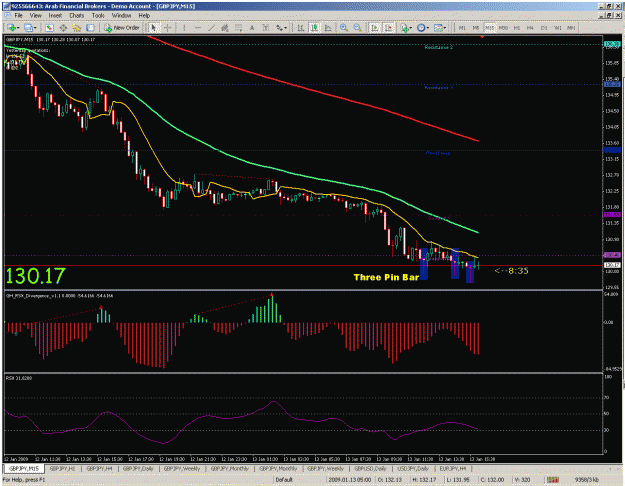625x486 pixels.
Task: Toggle Chart Shift icon
Action: [x=389, y=28]
